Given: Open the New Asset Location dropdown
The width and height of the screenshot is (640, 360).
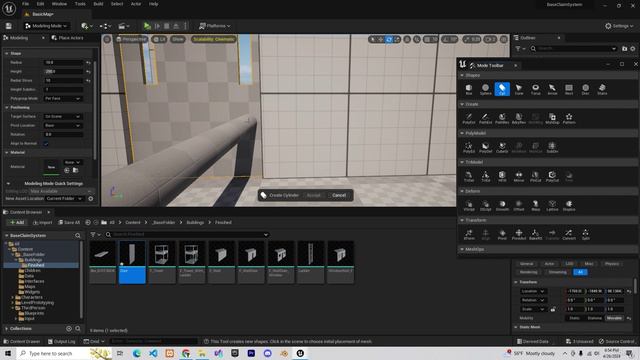Looking at the screenshot, I should coord(64,199).
